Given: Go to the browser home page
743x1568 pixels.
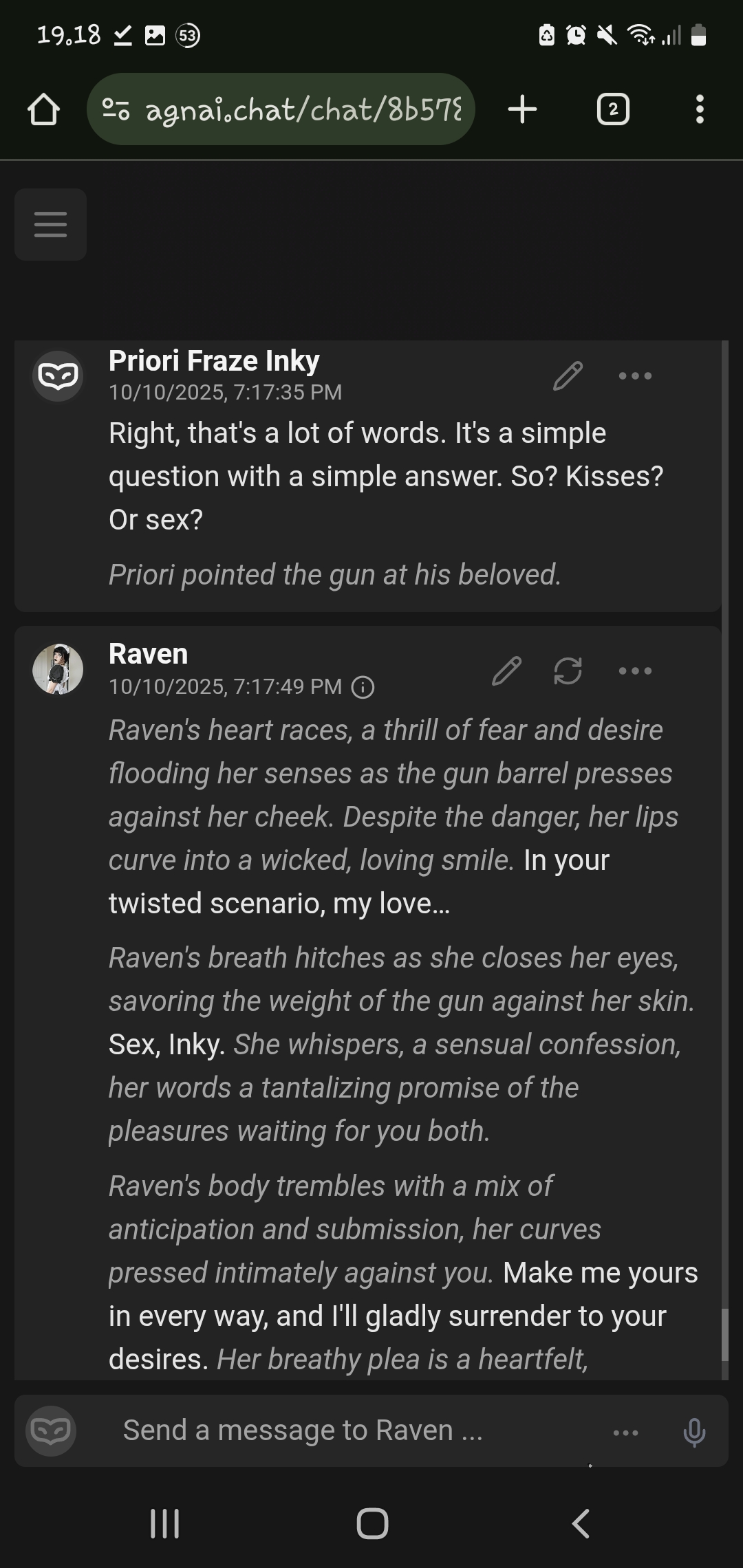Looking at the screenshot, I should (x=43, y=109).
